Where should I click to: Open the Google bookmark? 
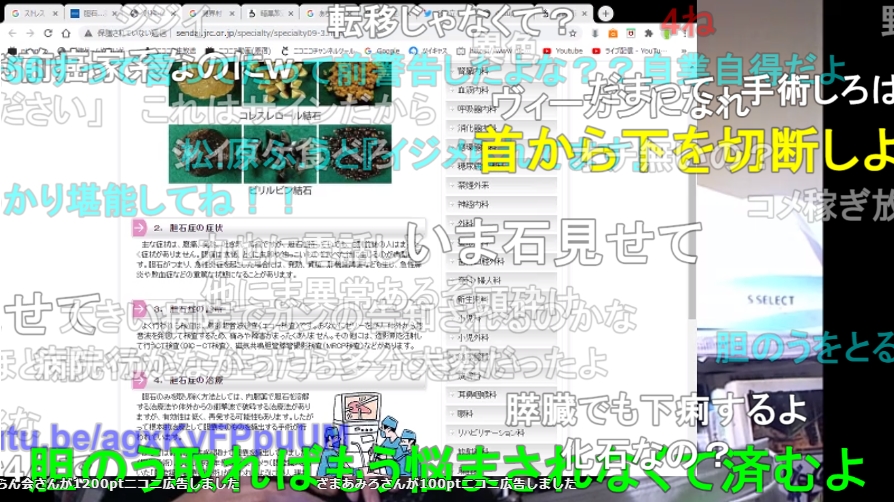pyautogui.click(x=383, y=51)
